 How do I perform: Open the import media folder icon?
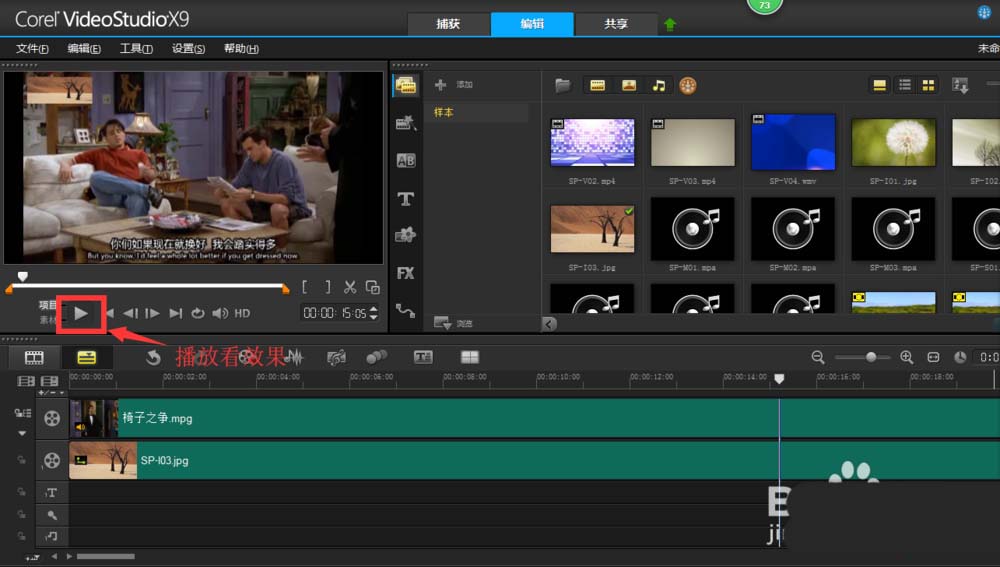click(x=562, y=85)
